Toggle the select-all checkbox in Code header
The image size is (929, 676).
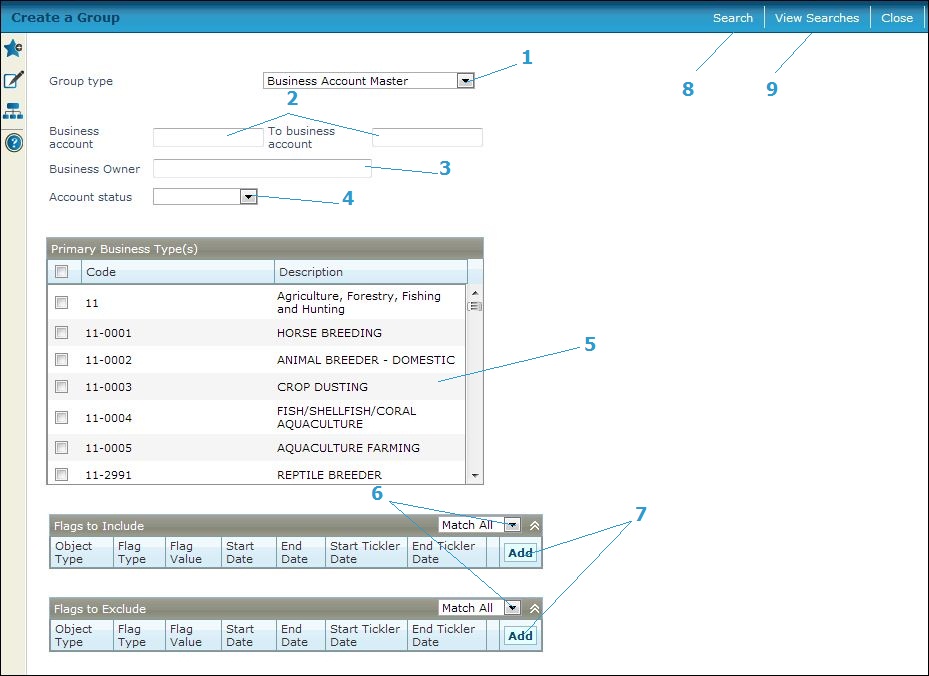click(x=61, y=272)
